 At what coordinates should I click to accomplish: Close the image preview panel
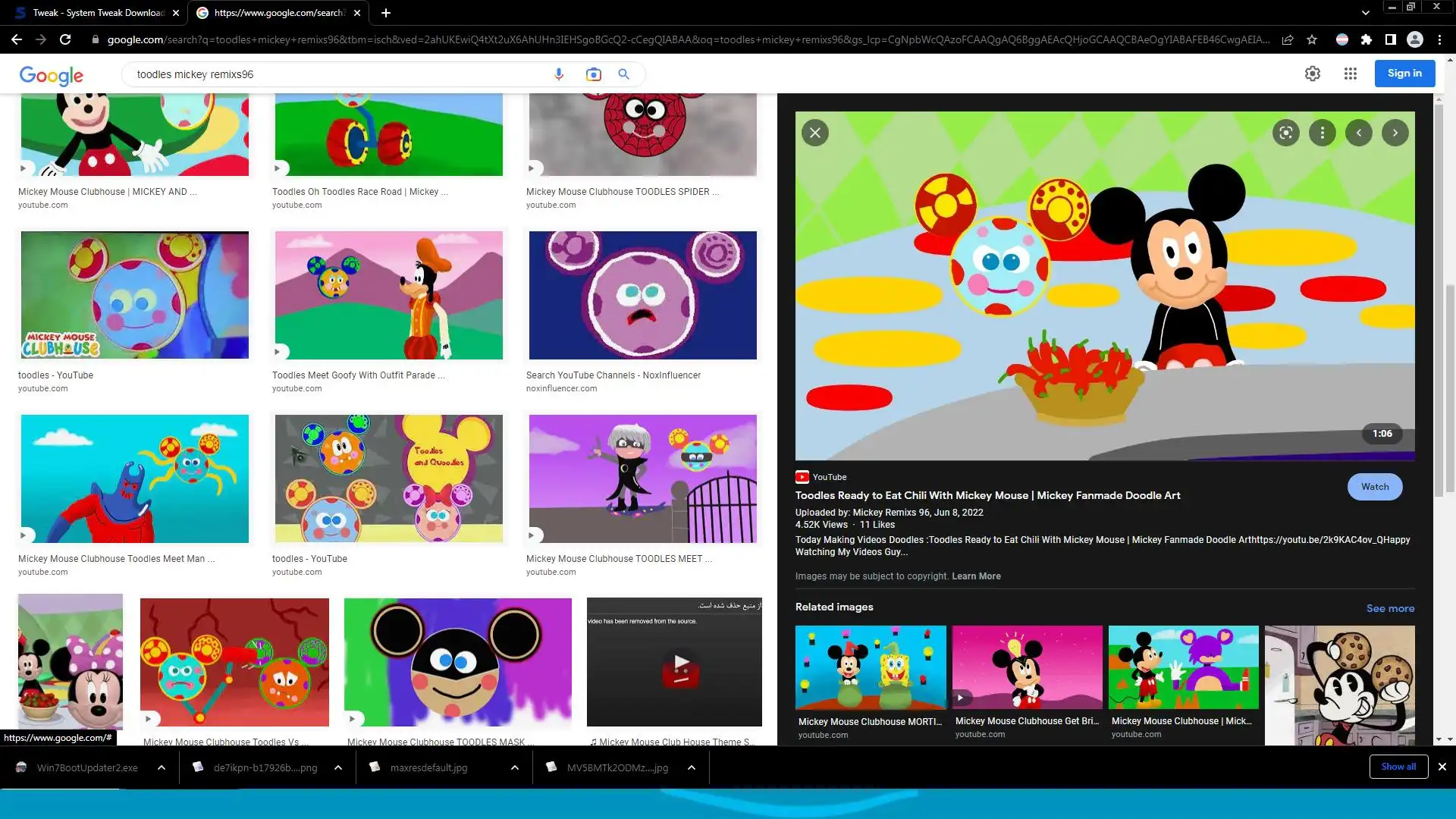coord(814,133)
